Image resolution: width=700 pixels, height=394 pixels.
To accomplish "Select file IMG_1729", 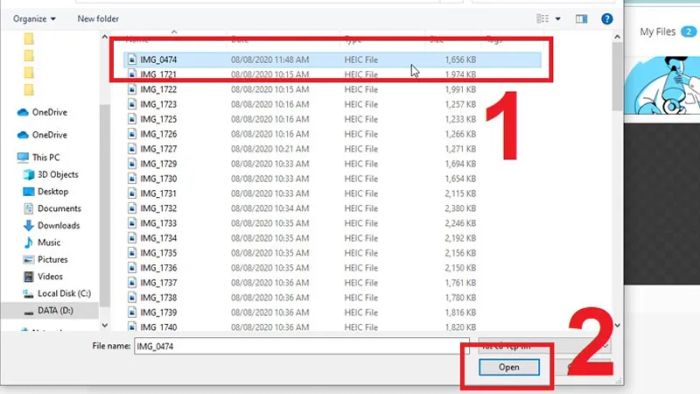I will click(x=332, y=164).
